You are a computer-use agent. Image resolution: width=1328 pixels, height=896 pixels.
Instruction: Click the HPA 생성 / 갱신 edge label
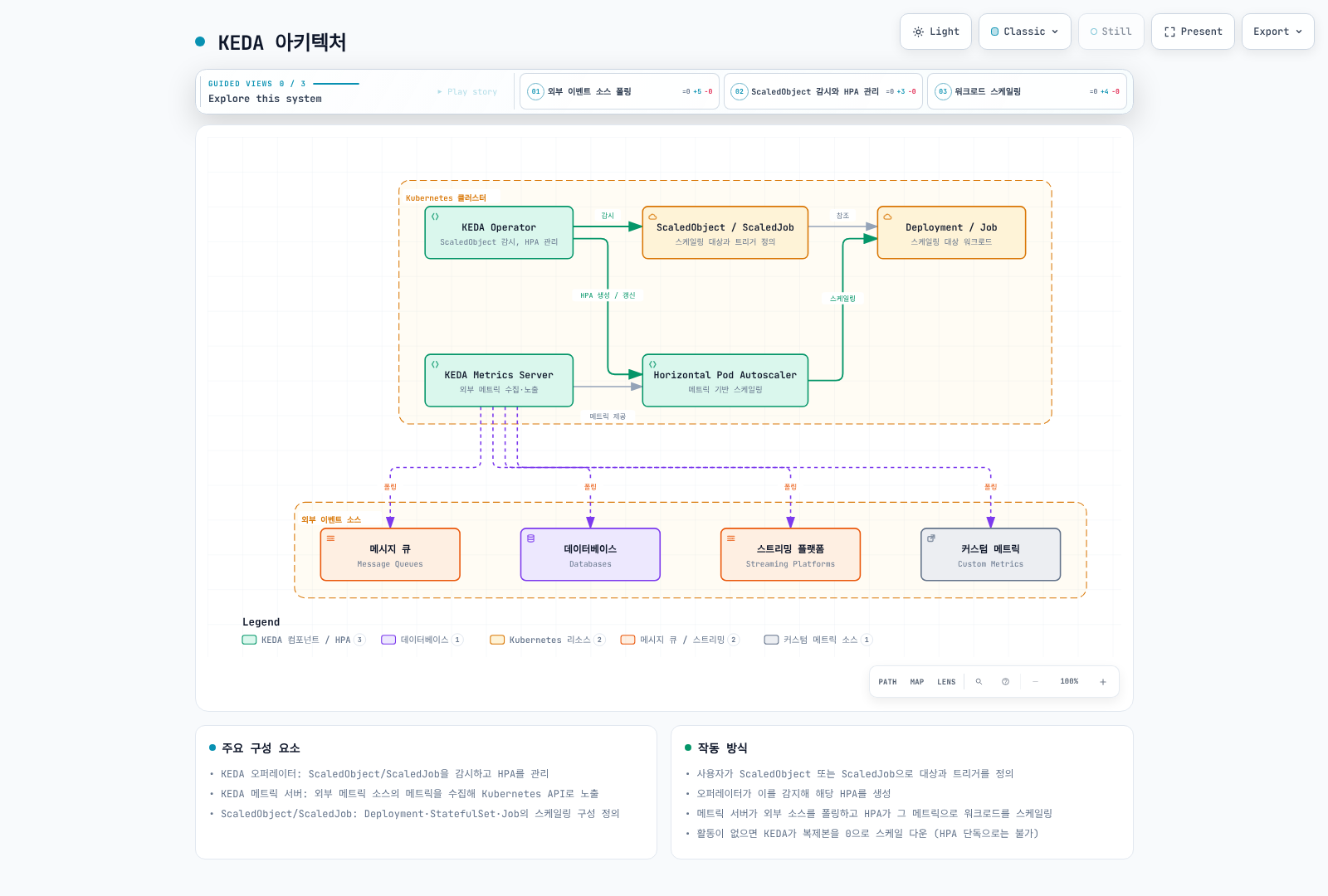coord(608,295)
